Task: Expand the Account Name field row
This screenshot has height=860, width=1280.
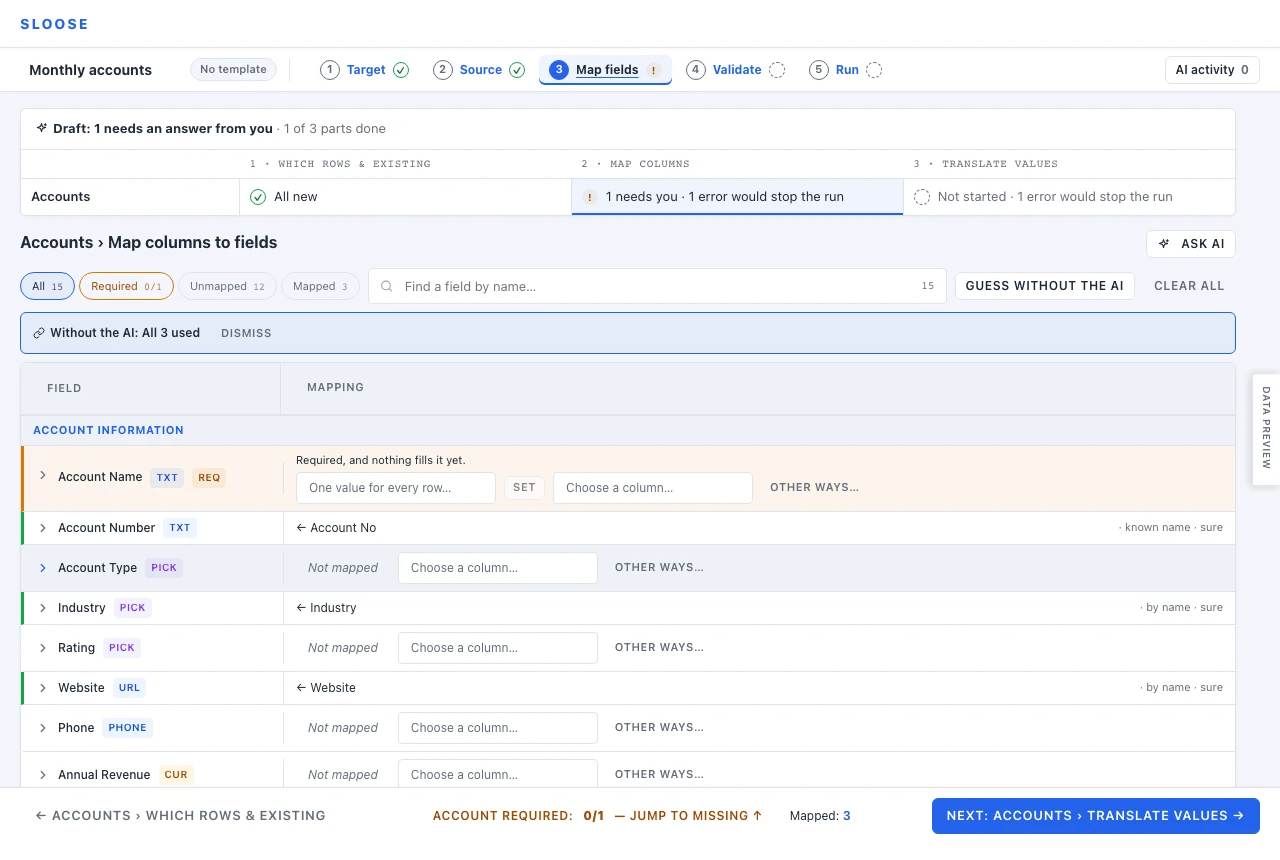Action: pyautogui.click(x=43, y=476)
